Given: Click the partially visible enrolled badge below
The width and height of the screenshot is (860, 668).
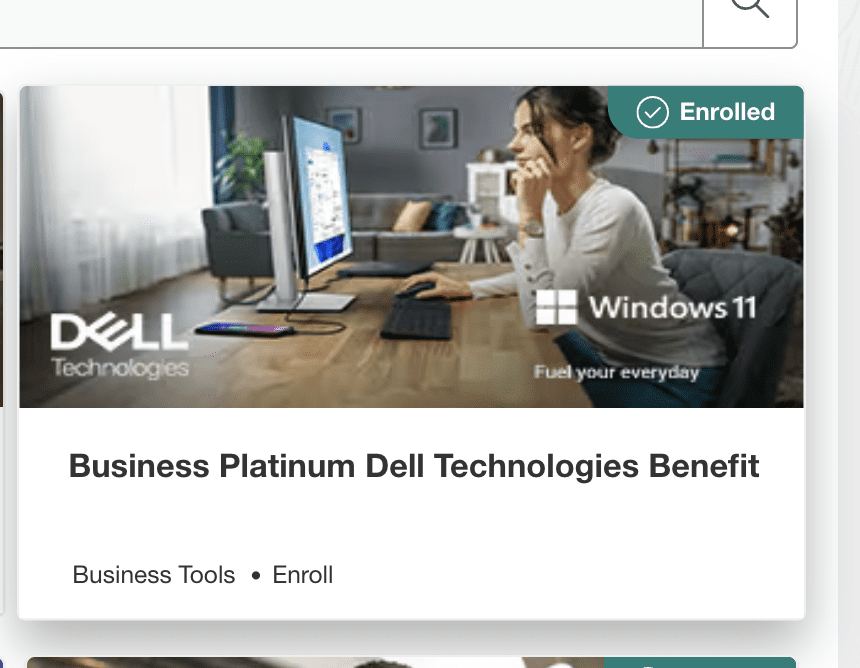Looking at the screenshot, I should [x=699, y=663].
